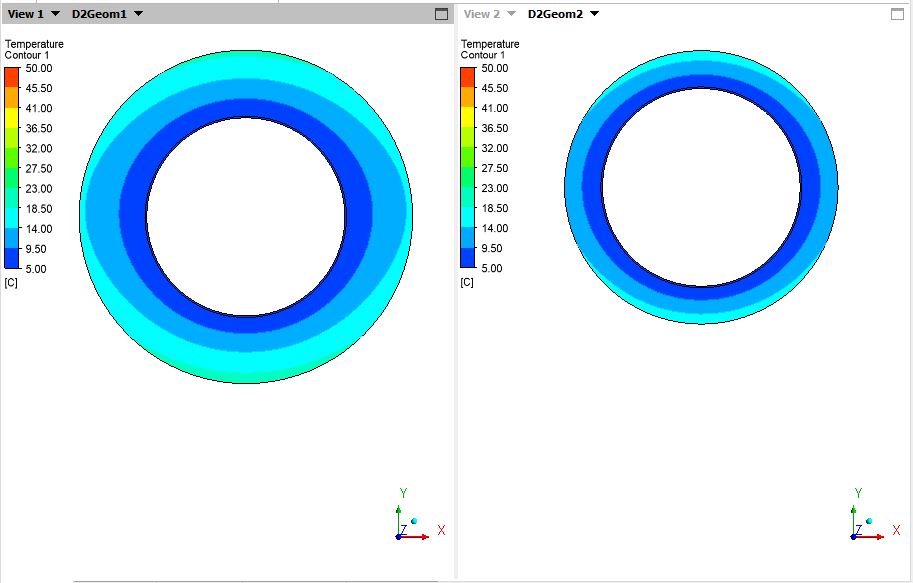Screen dimensions: 913x583
Task: Maximize the View 2 viewport
Action: click(897, 13)
